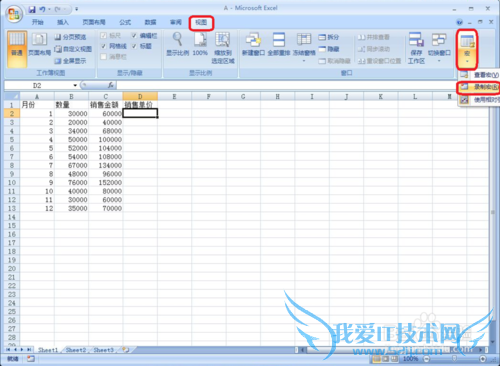Open the Office button menu
The height and width of the screenshot is (366, 500).
click(x=14, y=14)
